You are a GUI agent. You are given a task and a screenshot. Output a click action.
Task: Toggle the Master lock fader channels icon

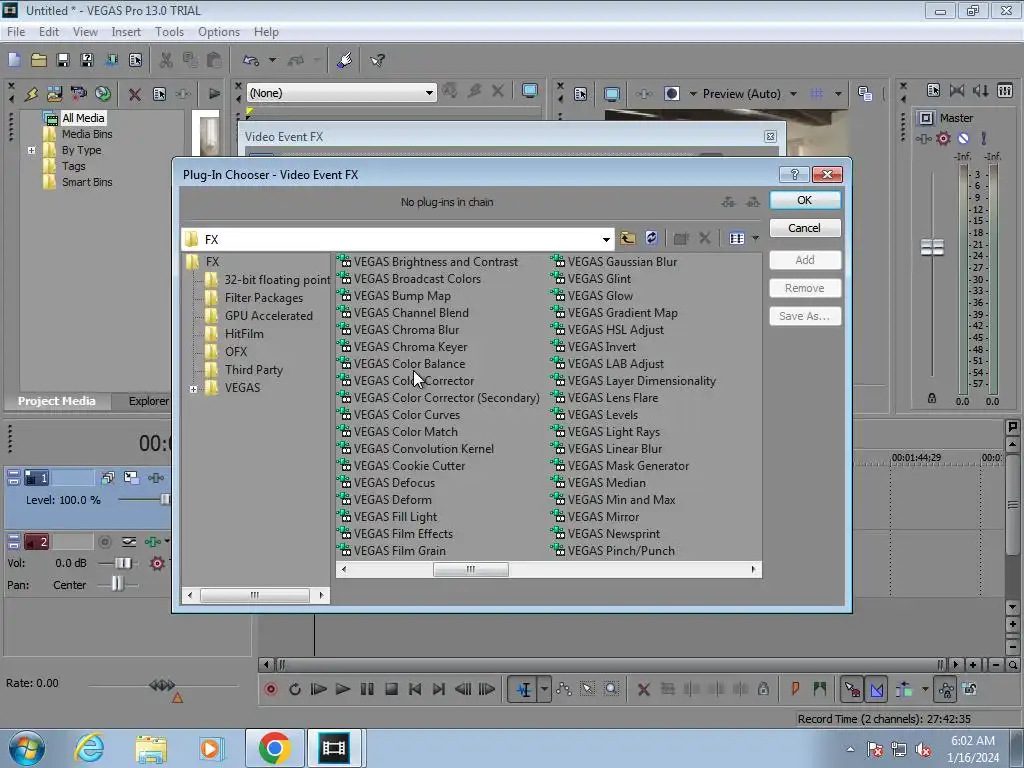click(932, 398)
